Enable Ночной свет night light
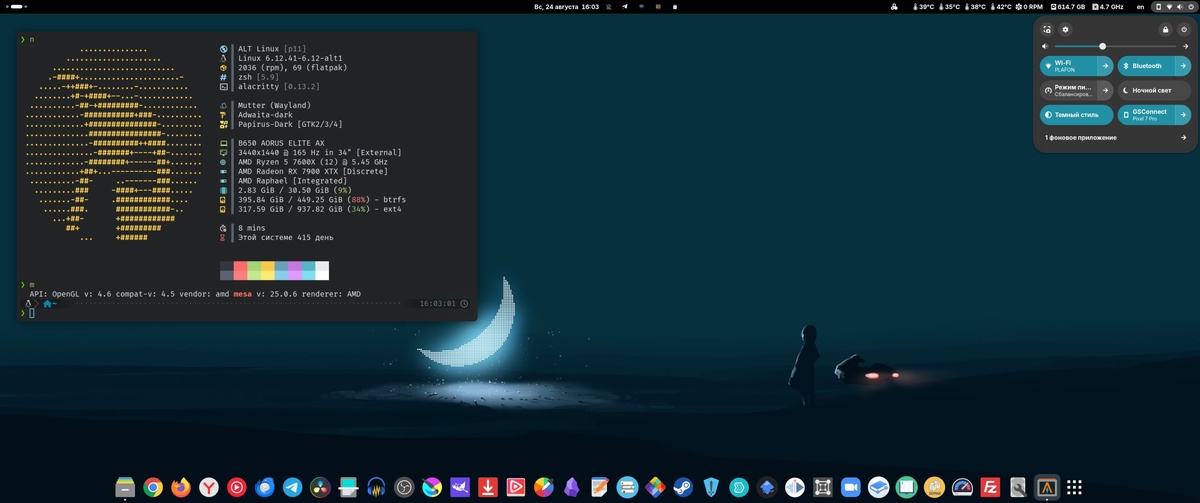This screenshot has width=1200, height=503. click(1153, 90)
